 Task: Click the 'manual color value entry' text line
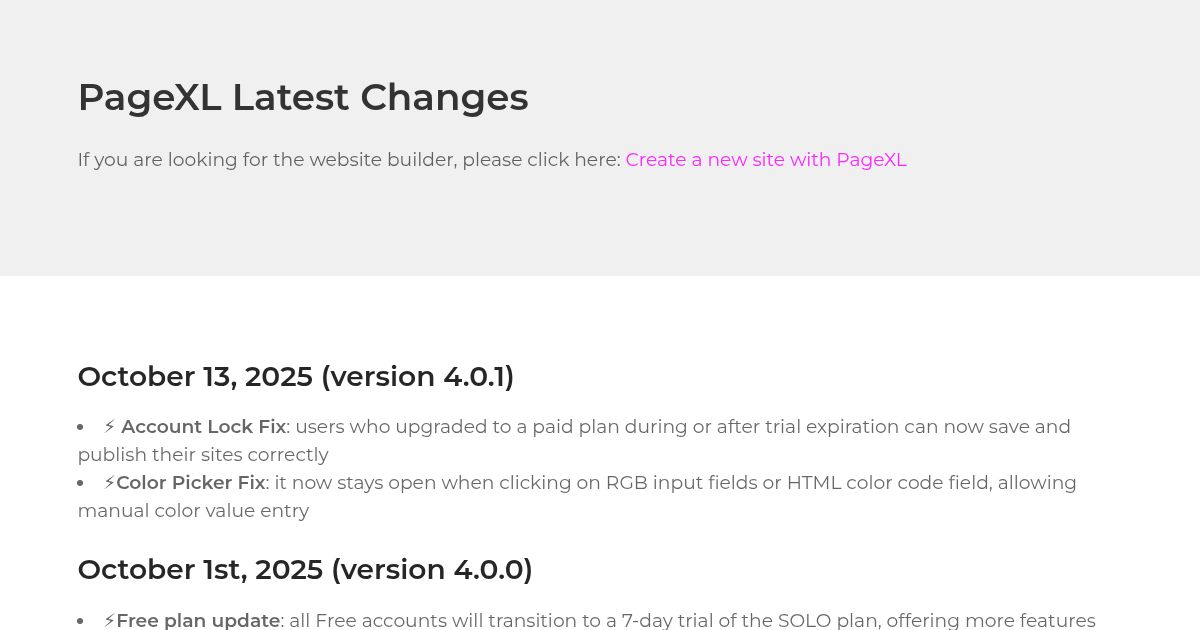click(x=193, y=511)
